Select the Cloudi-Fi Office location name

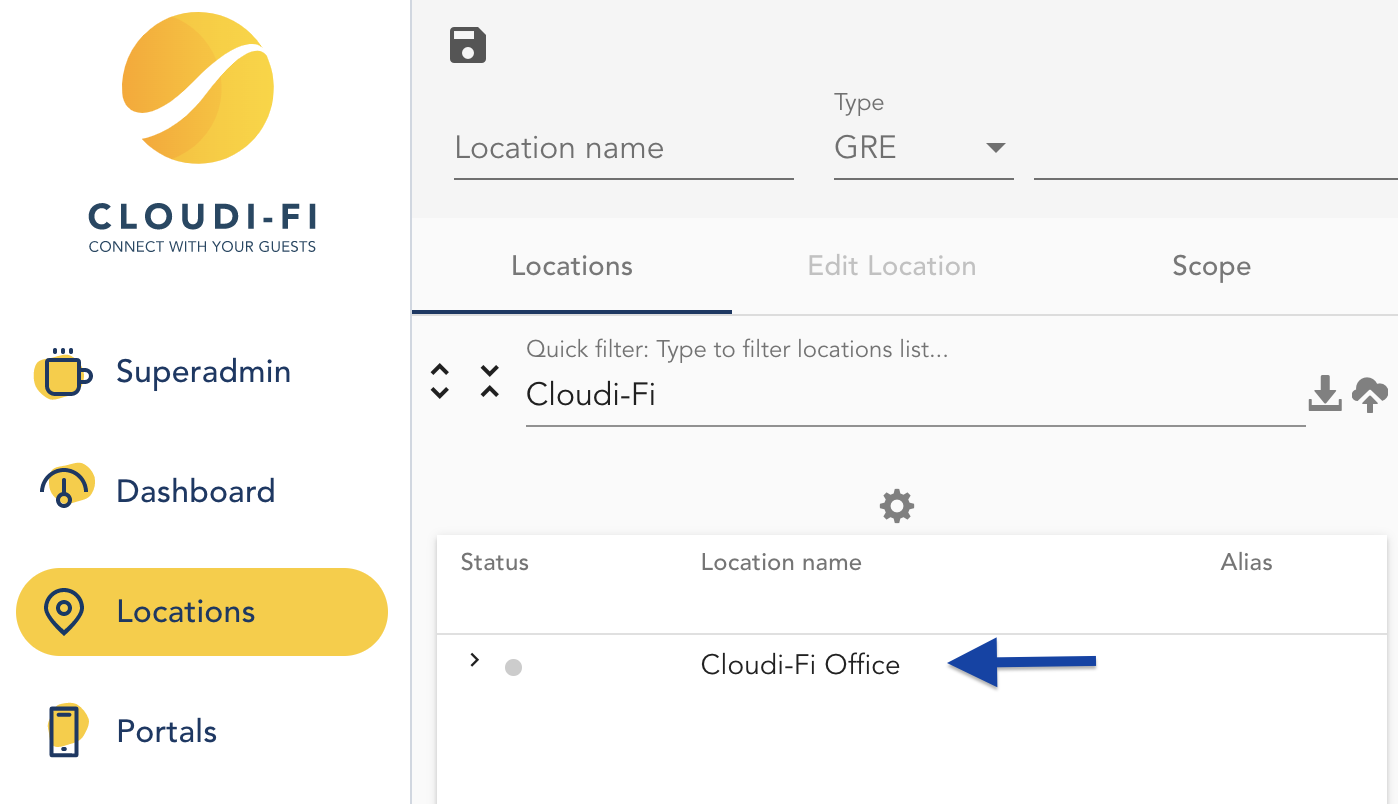(800, 665)
